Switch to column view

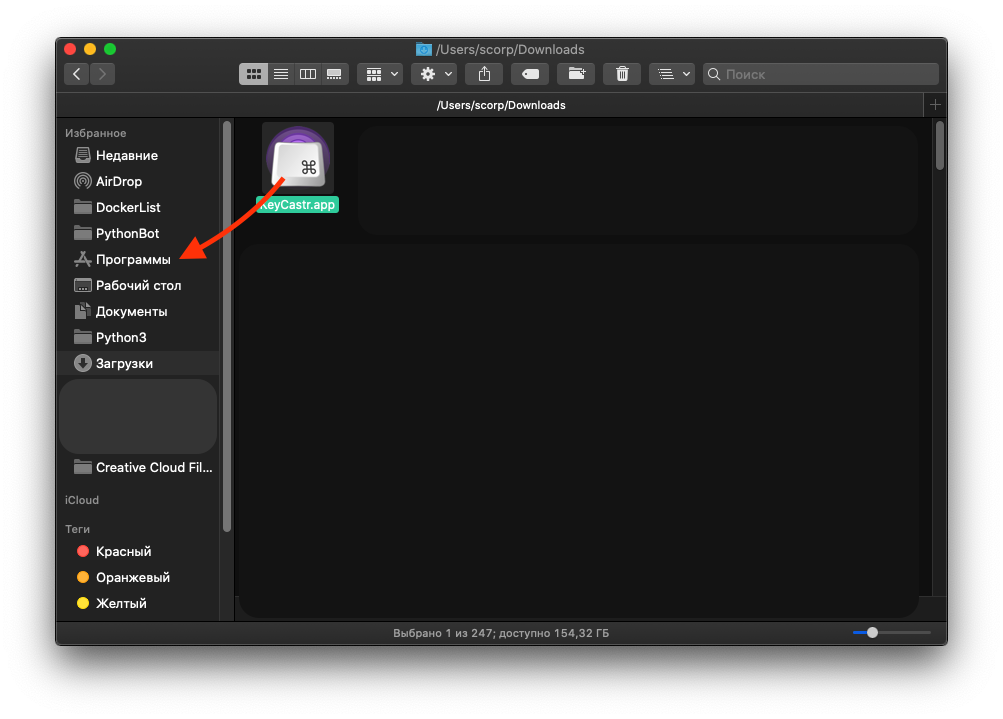pyautogui.click(x=308, y=74)
